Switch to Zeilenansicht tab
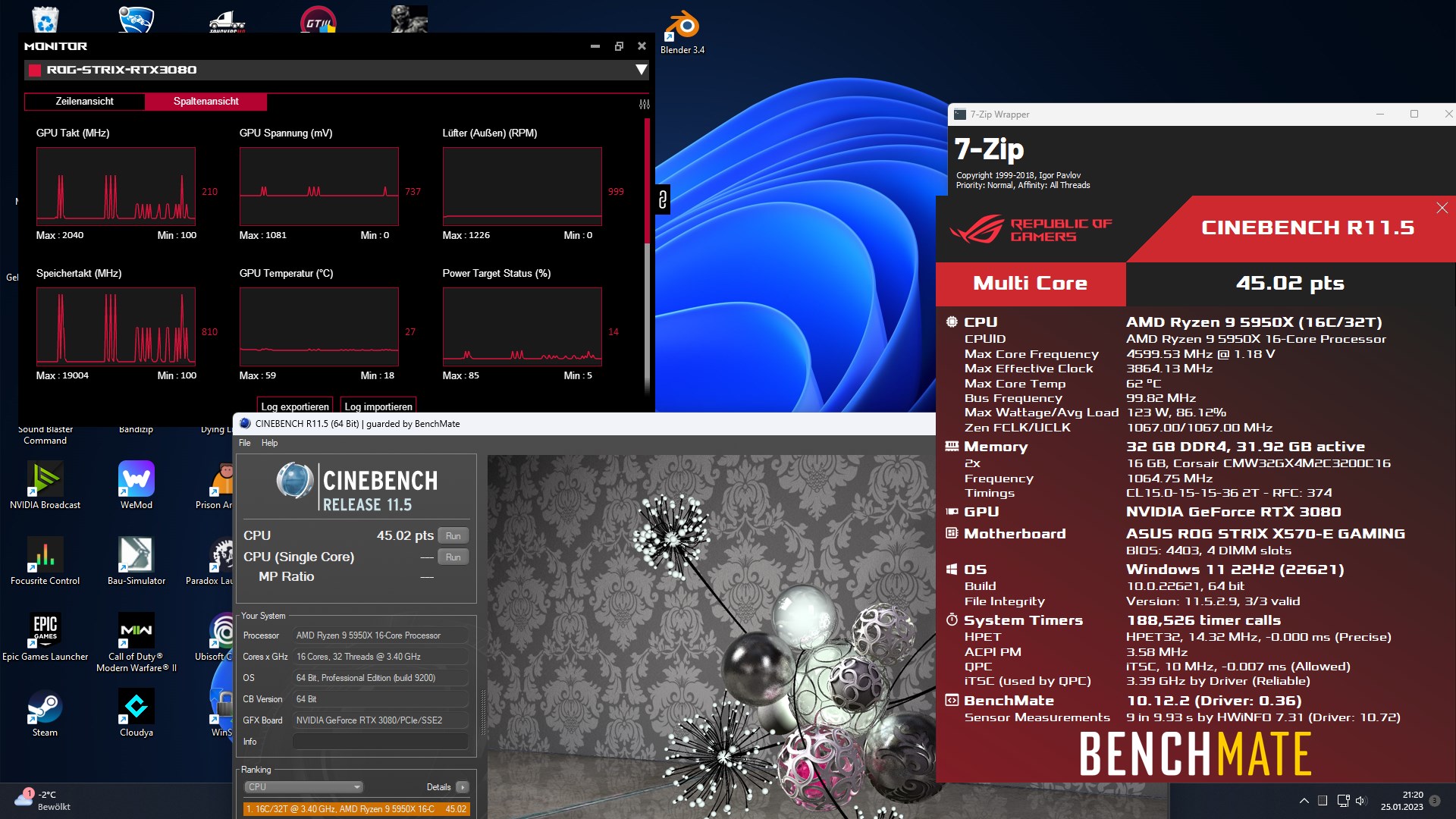 click(84, 102)
